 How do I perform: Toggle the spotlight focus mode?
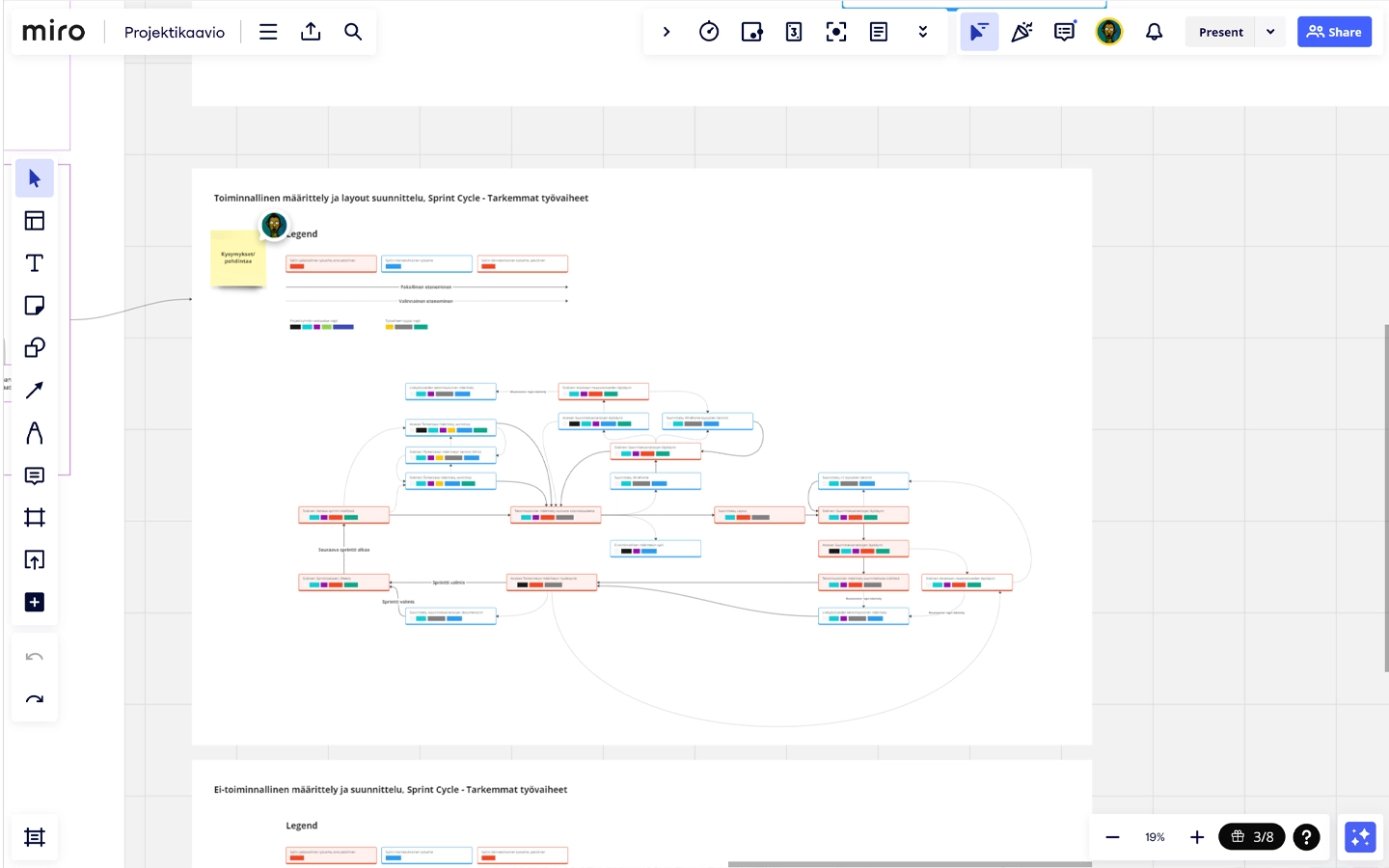pyautogui.click(x=836, y=31)
